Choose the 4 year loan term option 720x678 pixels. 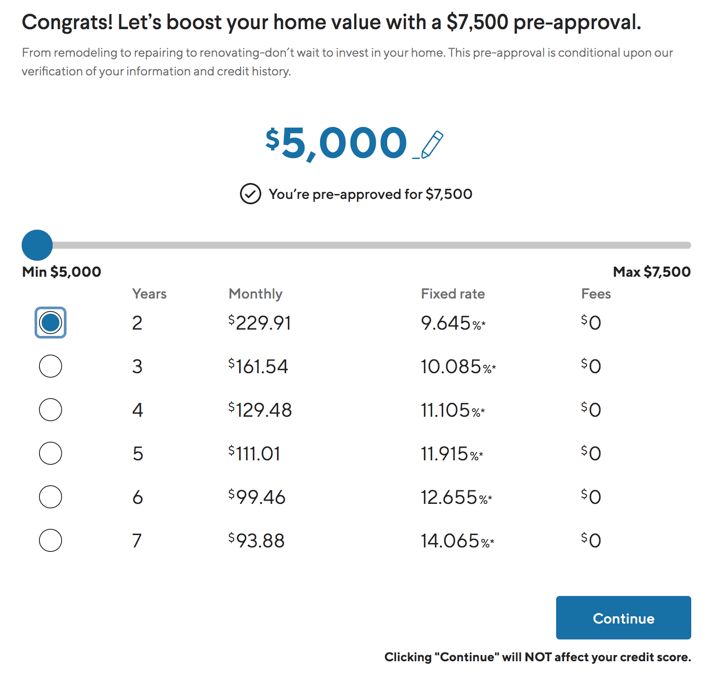click(x=51, y=409)
